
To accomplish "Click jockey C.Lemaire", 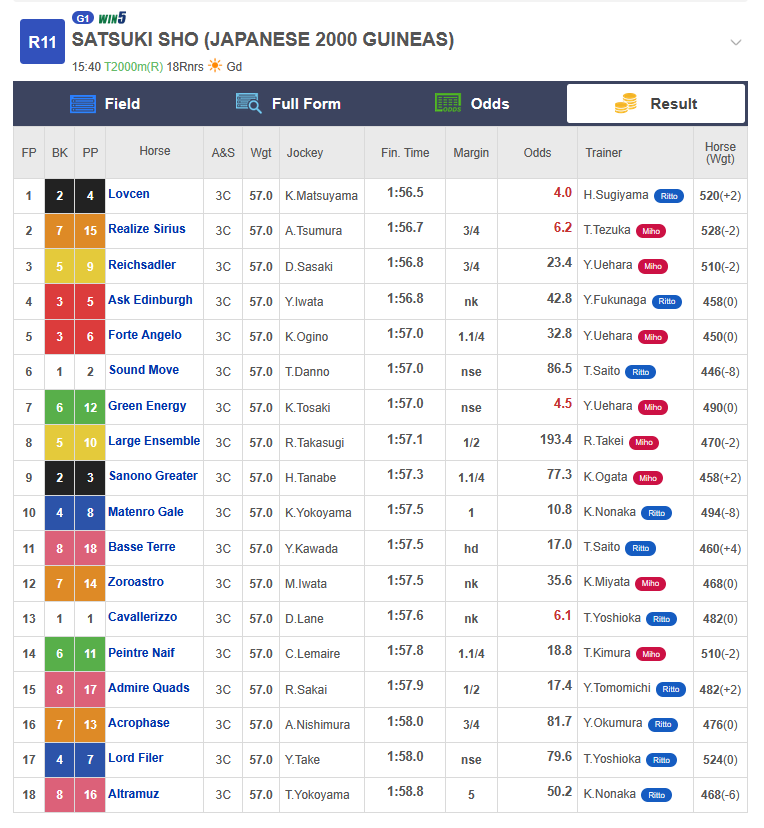I will [313, 654].
